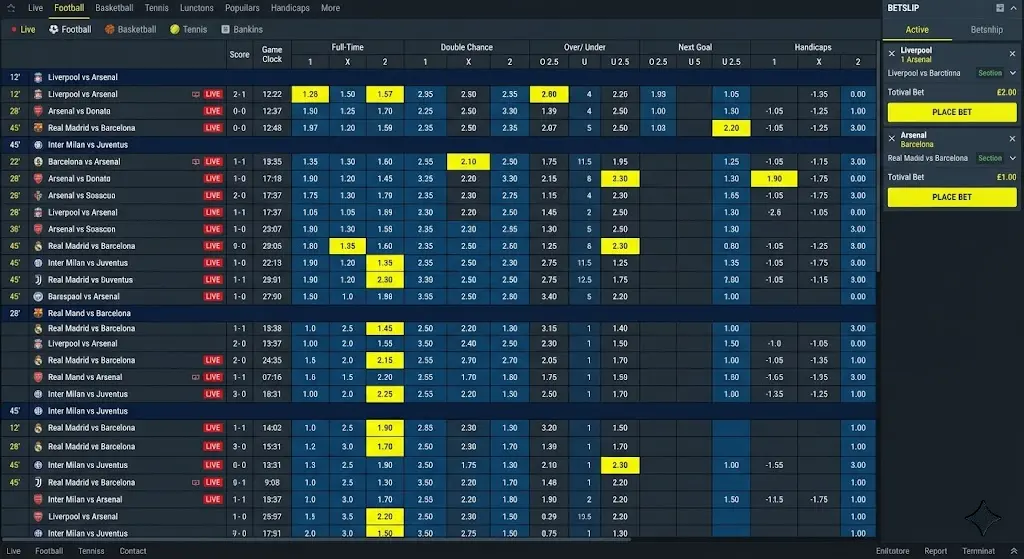Open Temninat link in footer
The height and width of the screenshot is (559, 1024).
pyautogui.click(x=978, y=551)
